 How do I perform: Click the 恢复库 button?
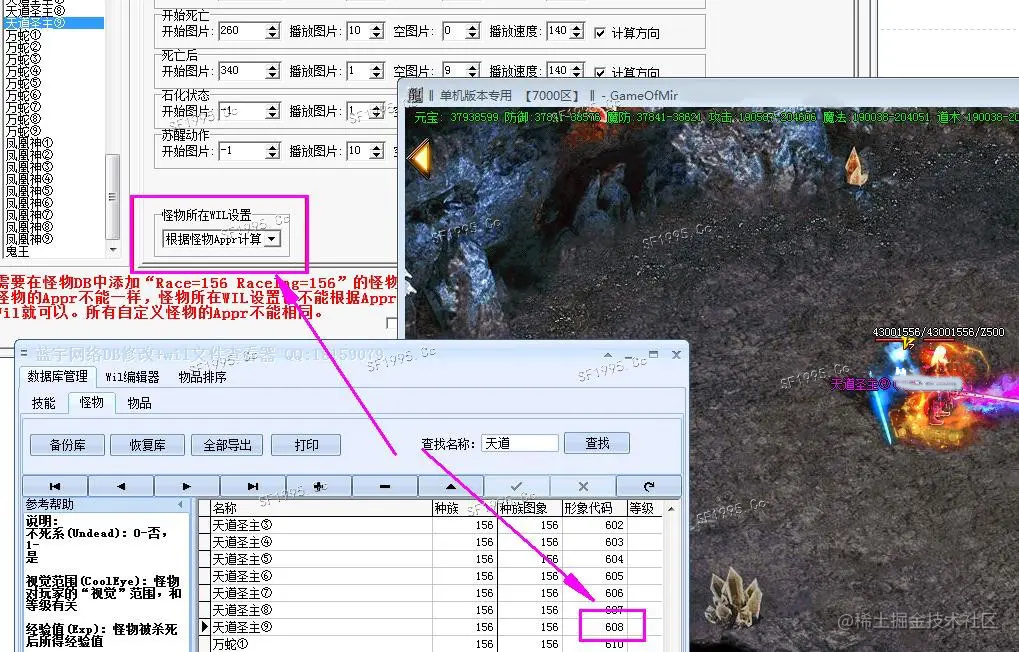click(x=148, y=445)
